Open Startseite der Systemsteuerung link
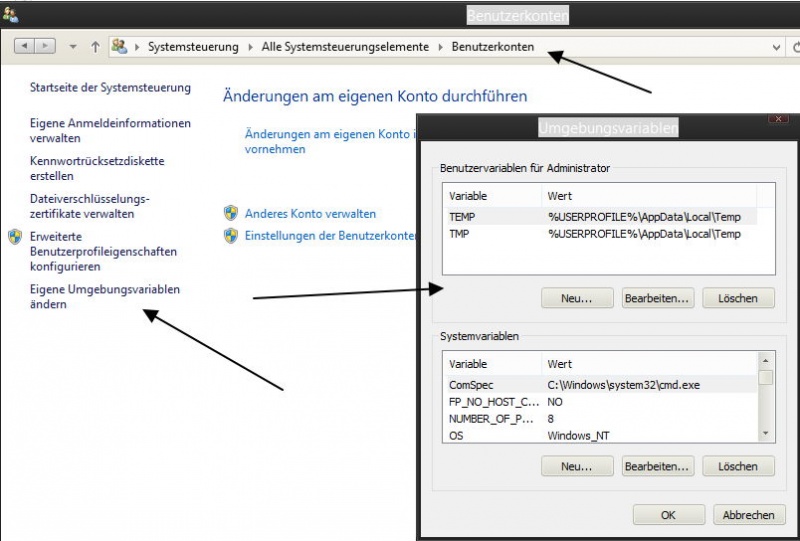Screen dimensions: 800x541 tap(110, 88)
